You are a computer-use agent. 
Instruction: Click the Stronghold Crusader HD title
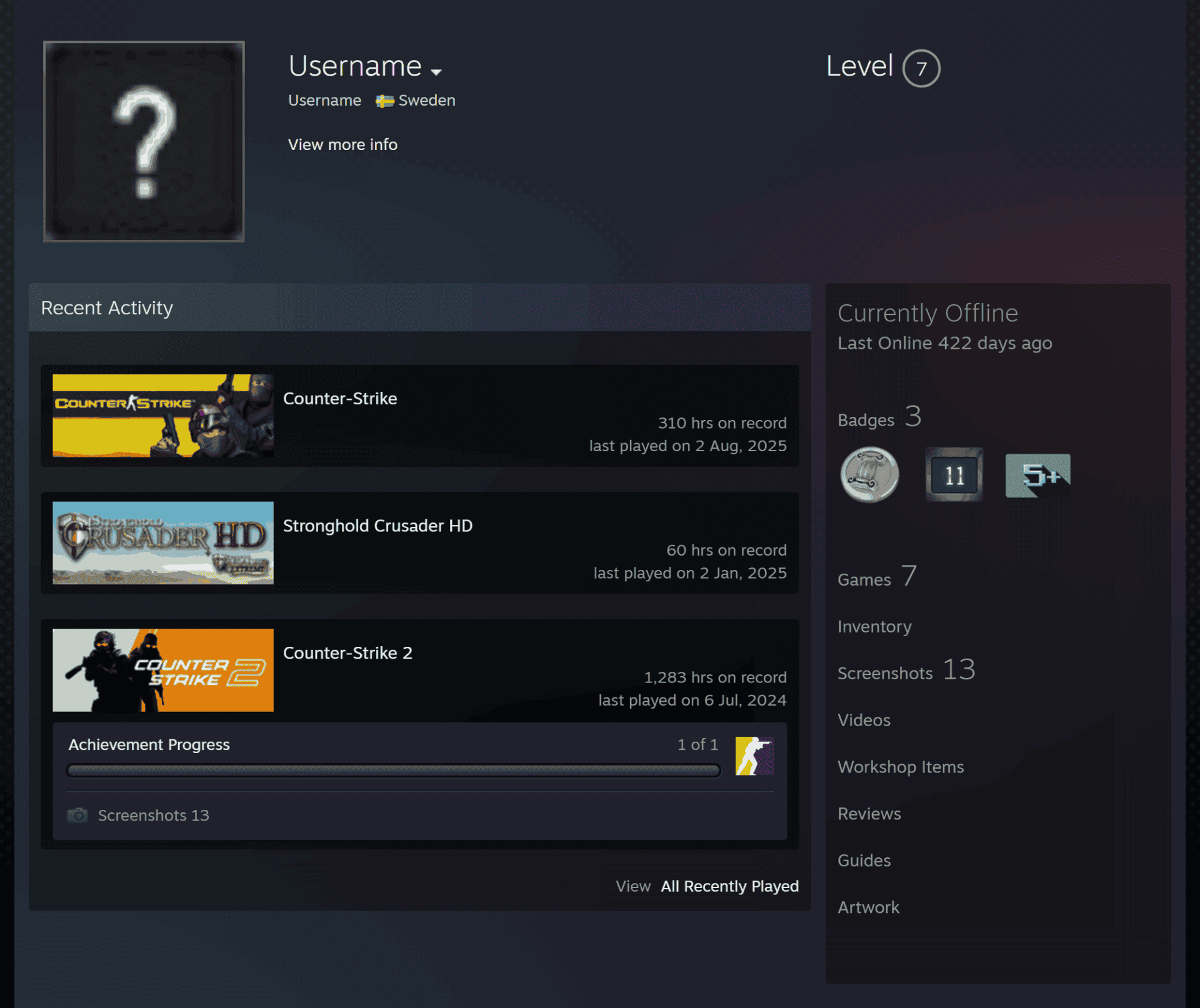coord(378,526)
